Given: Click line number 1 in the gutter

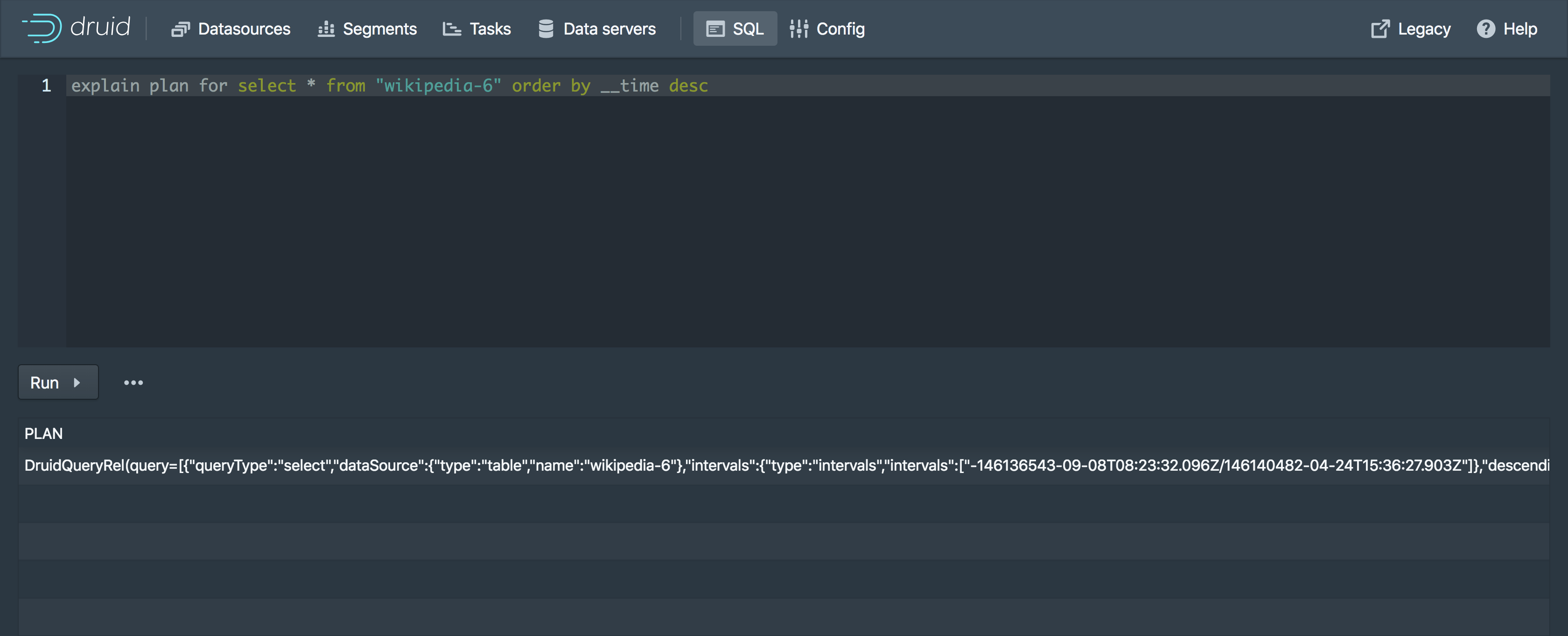Looking at the screenshot, I should coord(45,86).
